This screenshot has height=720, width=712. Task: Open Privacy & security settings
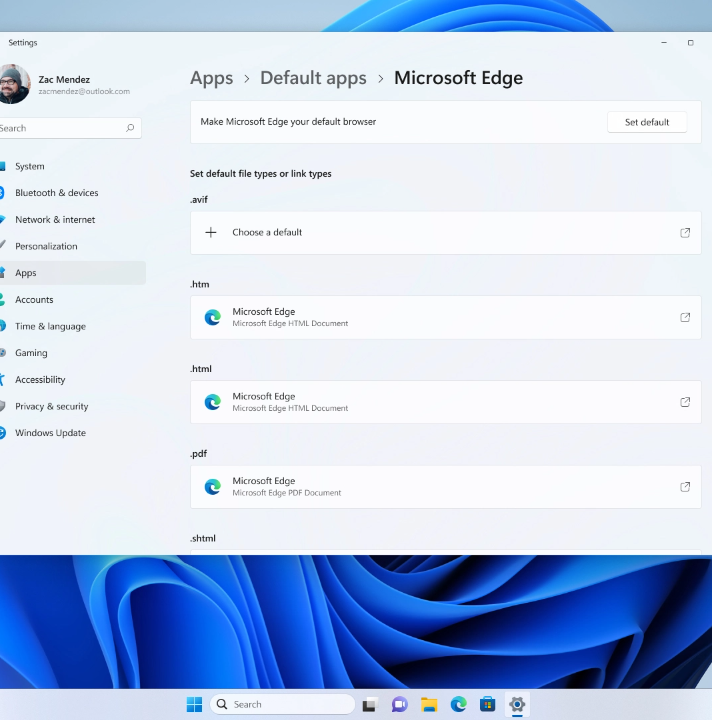point(71,406)
